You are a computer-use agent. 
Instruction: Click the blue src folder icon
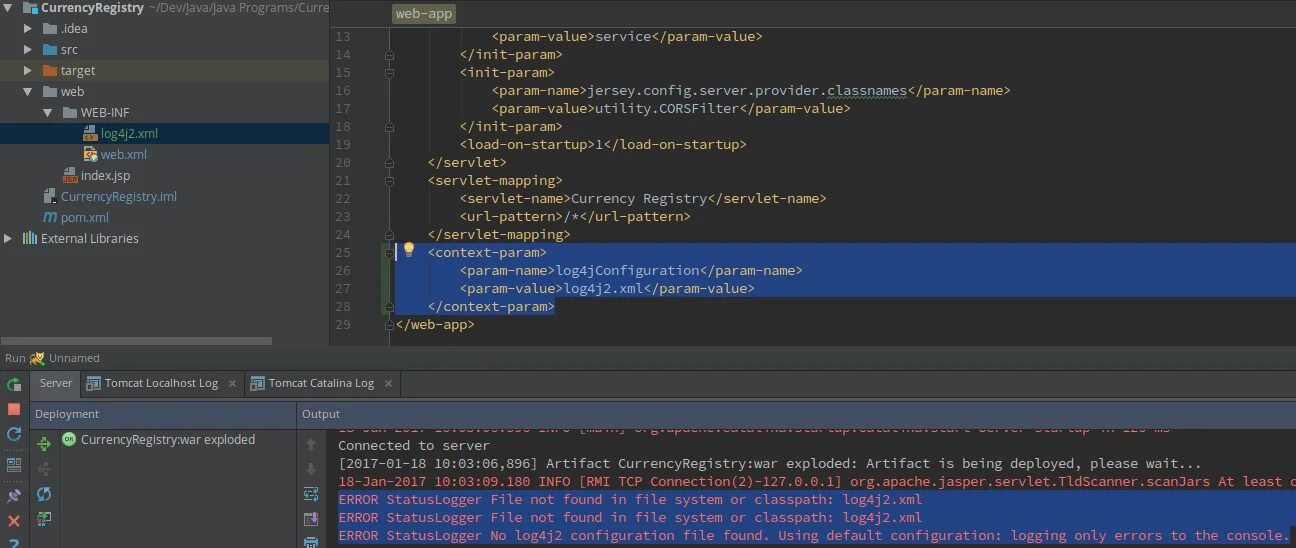50,49
